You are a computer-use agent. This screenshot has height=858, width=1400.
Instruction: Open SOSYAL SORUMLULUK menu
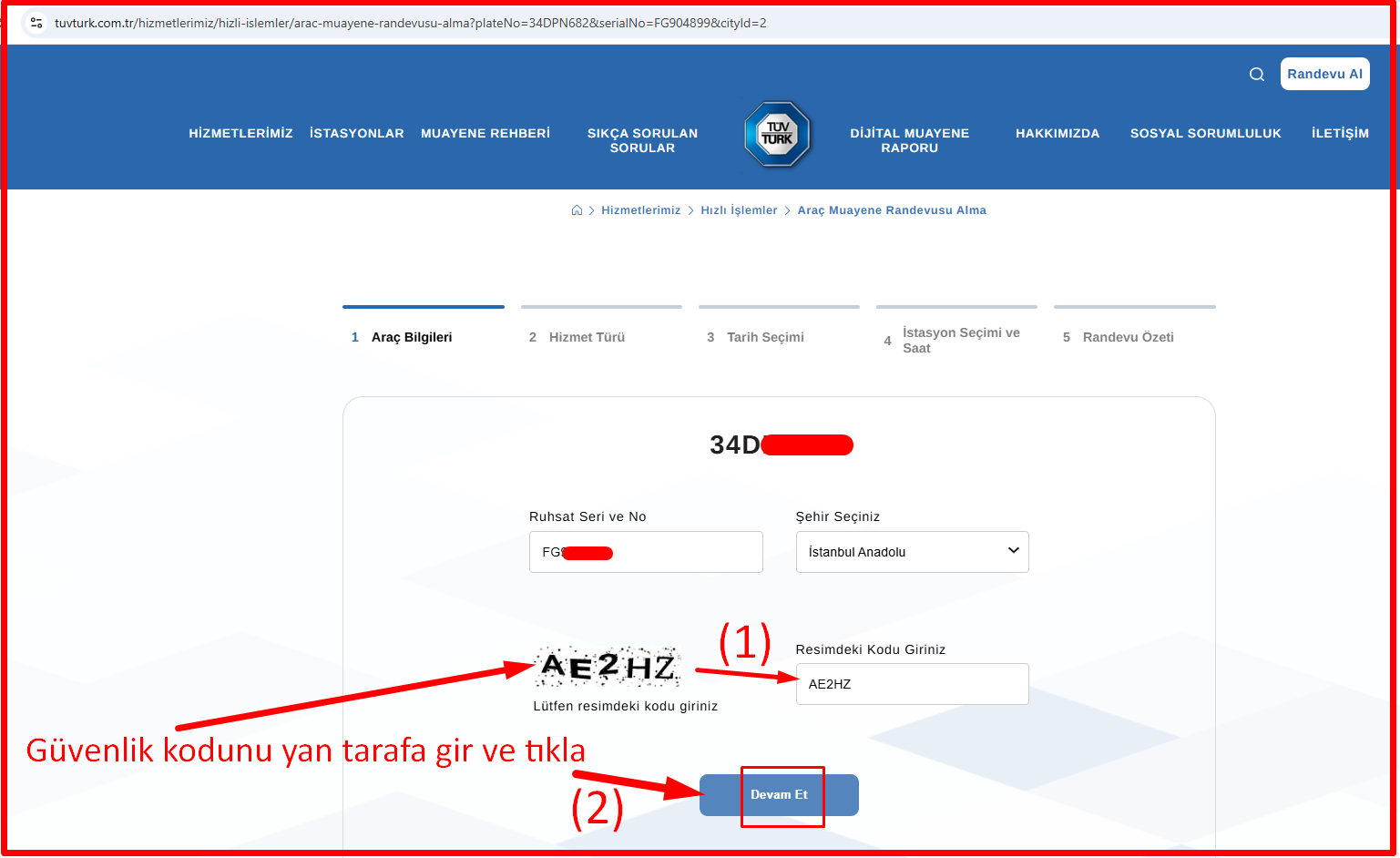[1206, 133]
